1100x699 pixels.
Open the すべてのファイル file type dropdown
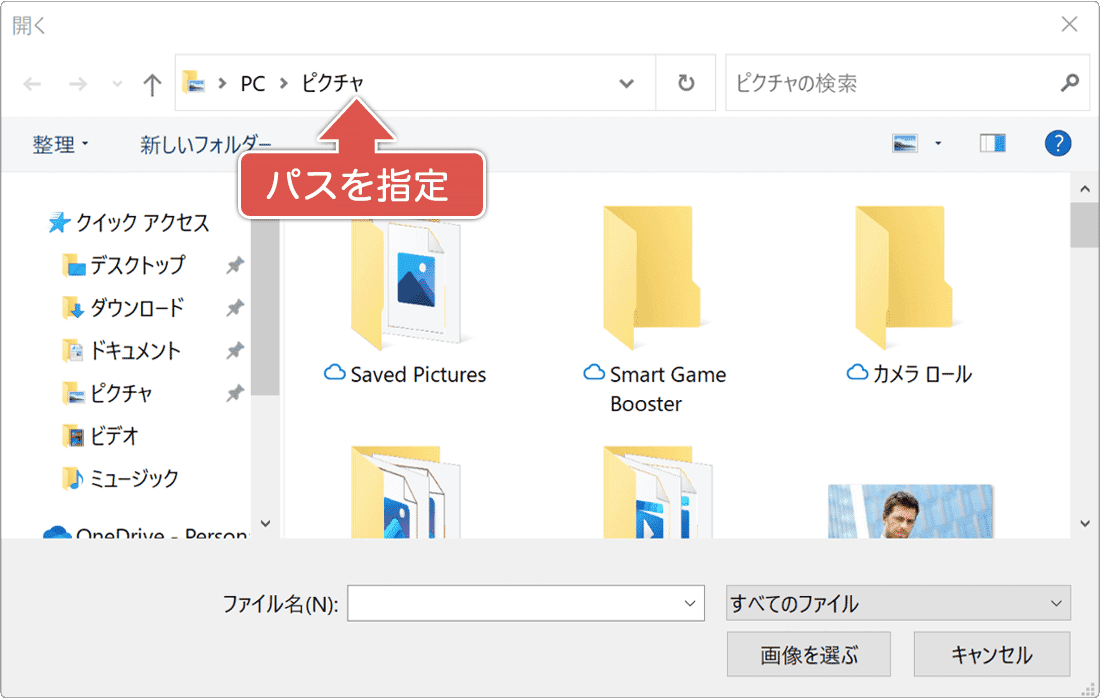click(897, 603)
